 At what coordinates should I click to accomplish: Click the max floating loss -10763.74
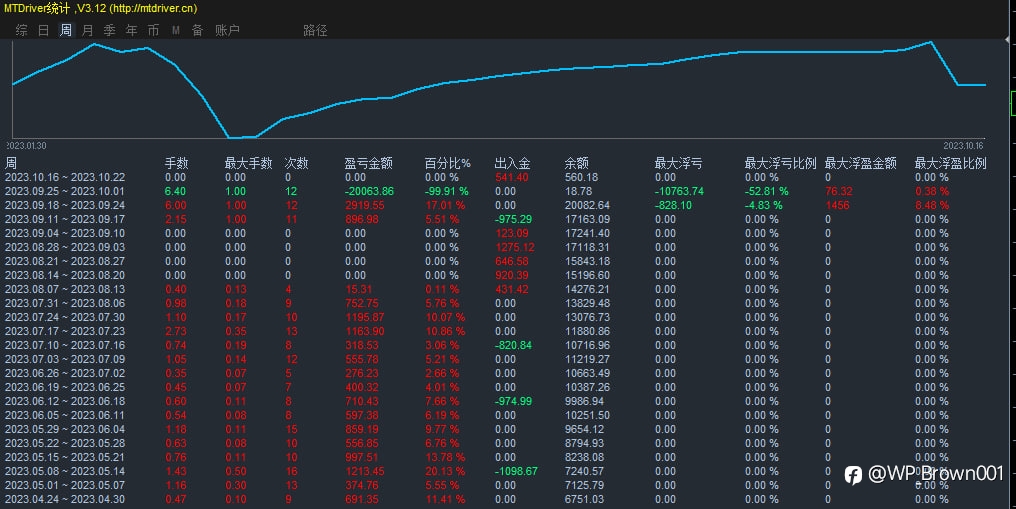tap(679, 192)
